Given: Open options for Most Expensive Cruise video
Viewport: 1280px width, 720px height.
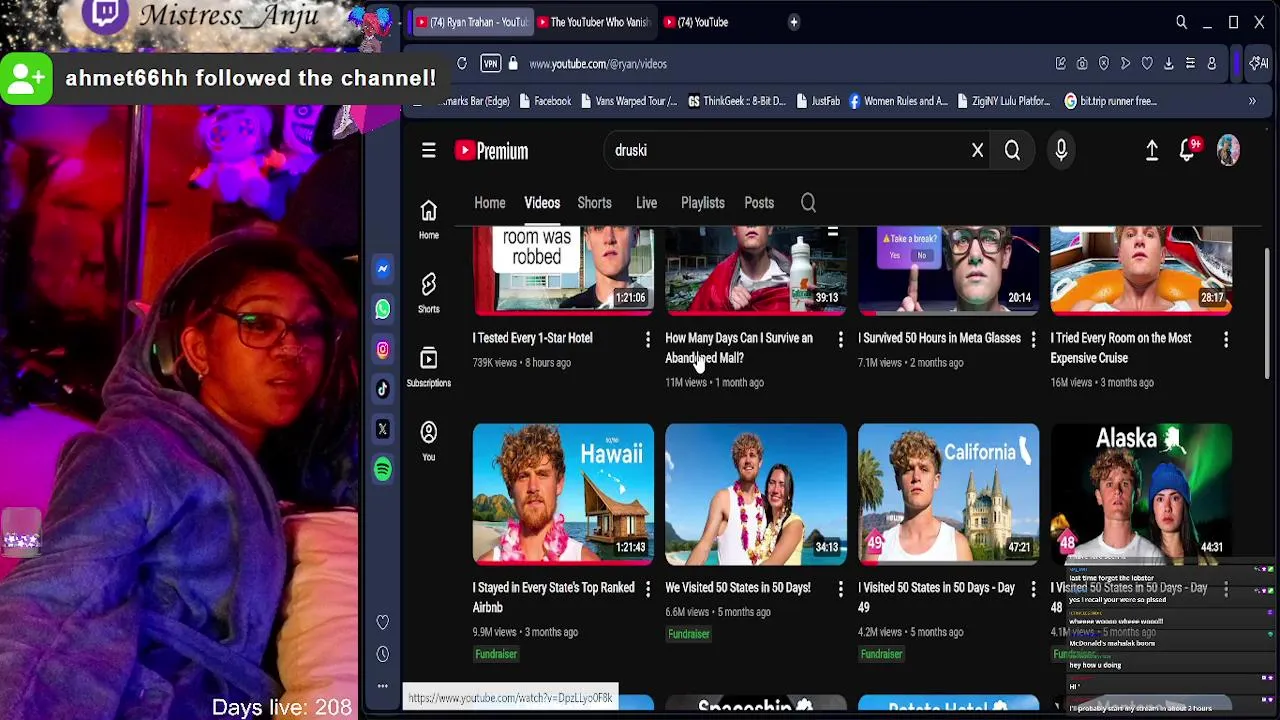Looking at the screenshot, I should 1226,340.
